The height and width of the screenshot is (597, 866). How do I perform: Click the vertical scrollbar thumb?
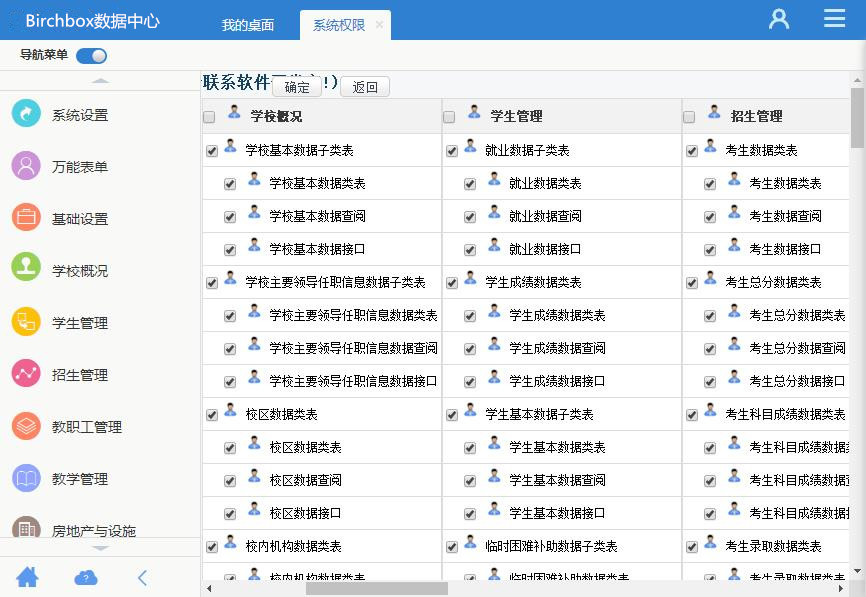pos(857,118)
